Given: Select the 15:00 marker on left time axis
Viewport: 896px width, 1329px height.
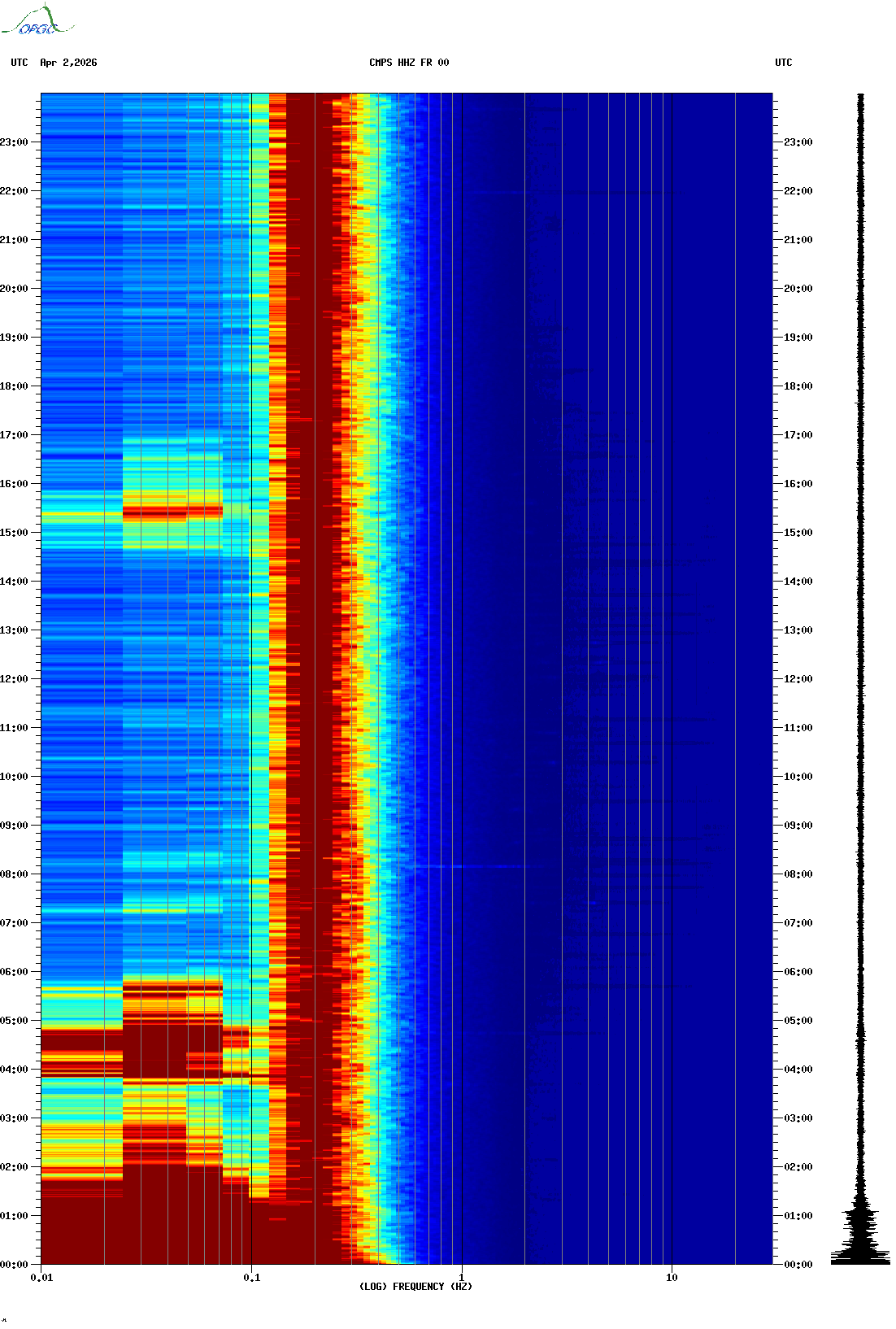Looking at the screenshot, I should click(x=14, y=533).
